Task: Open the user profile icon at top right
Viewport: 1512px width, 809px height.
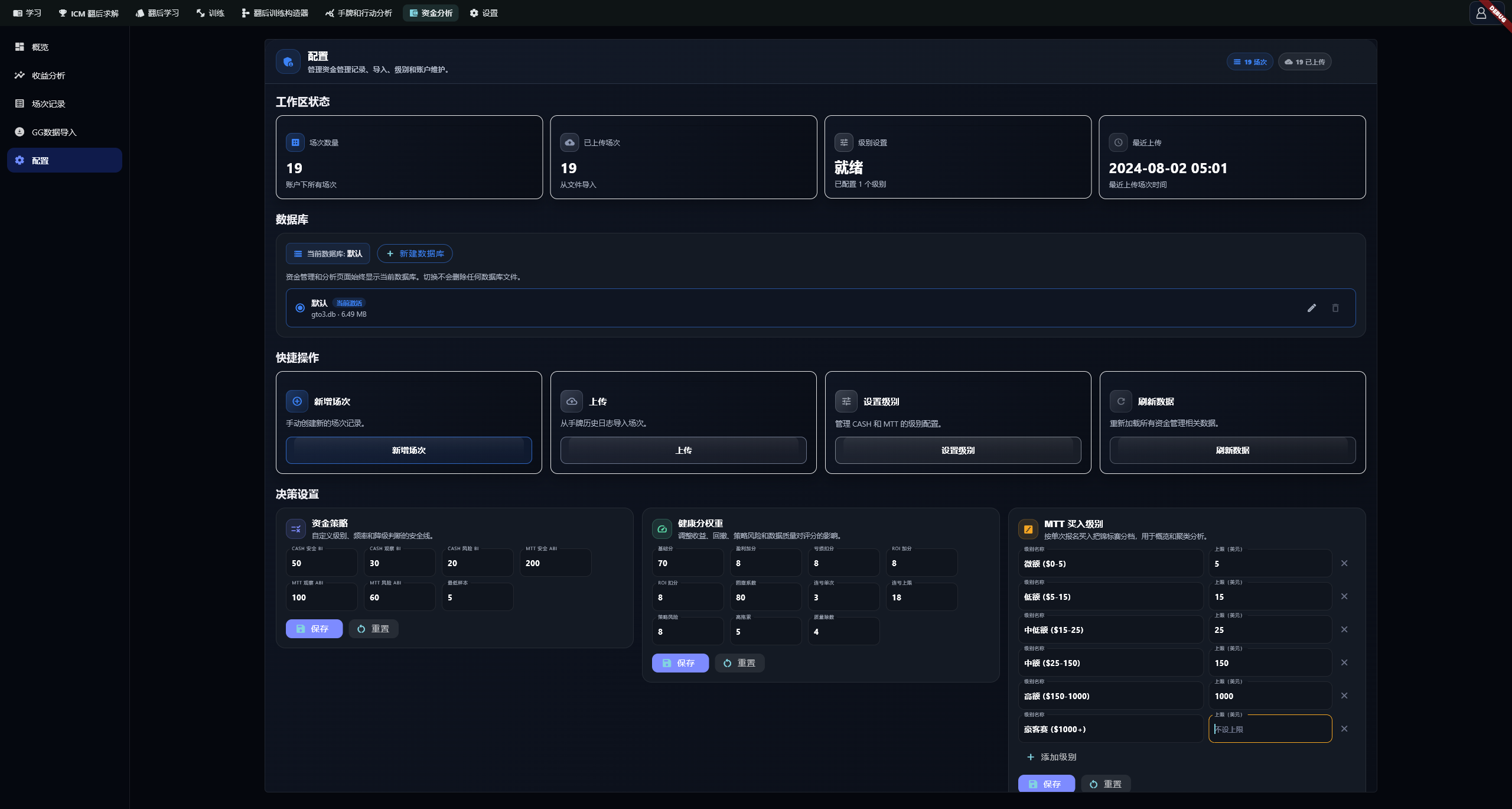Action: point(1481,13)
